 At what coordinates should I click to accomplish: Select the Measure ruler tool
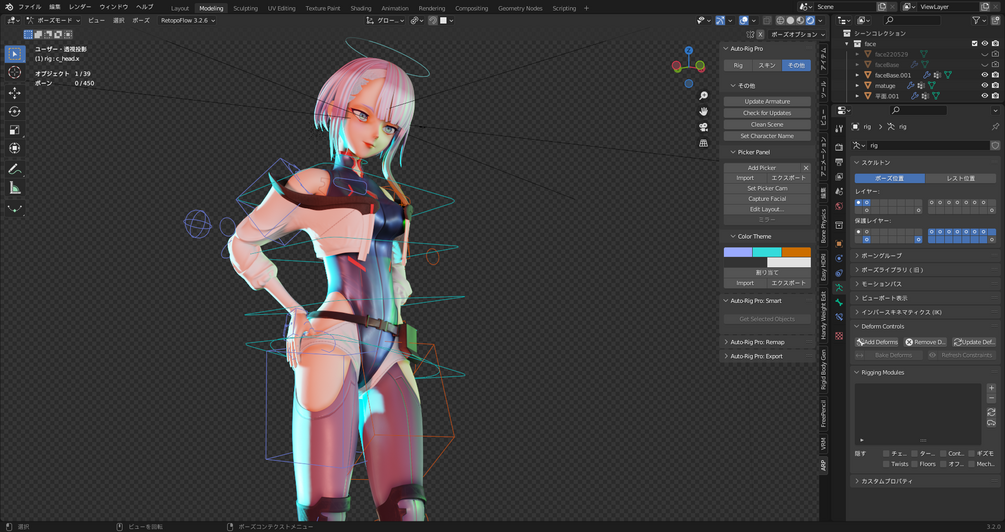[x=15, y=188]
